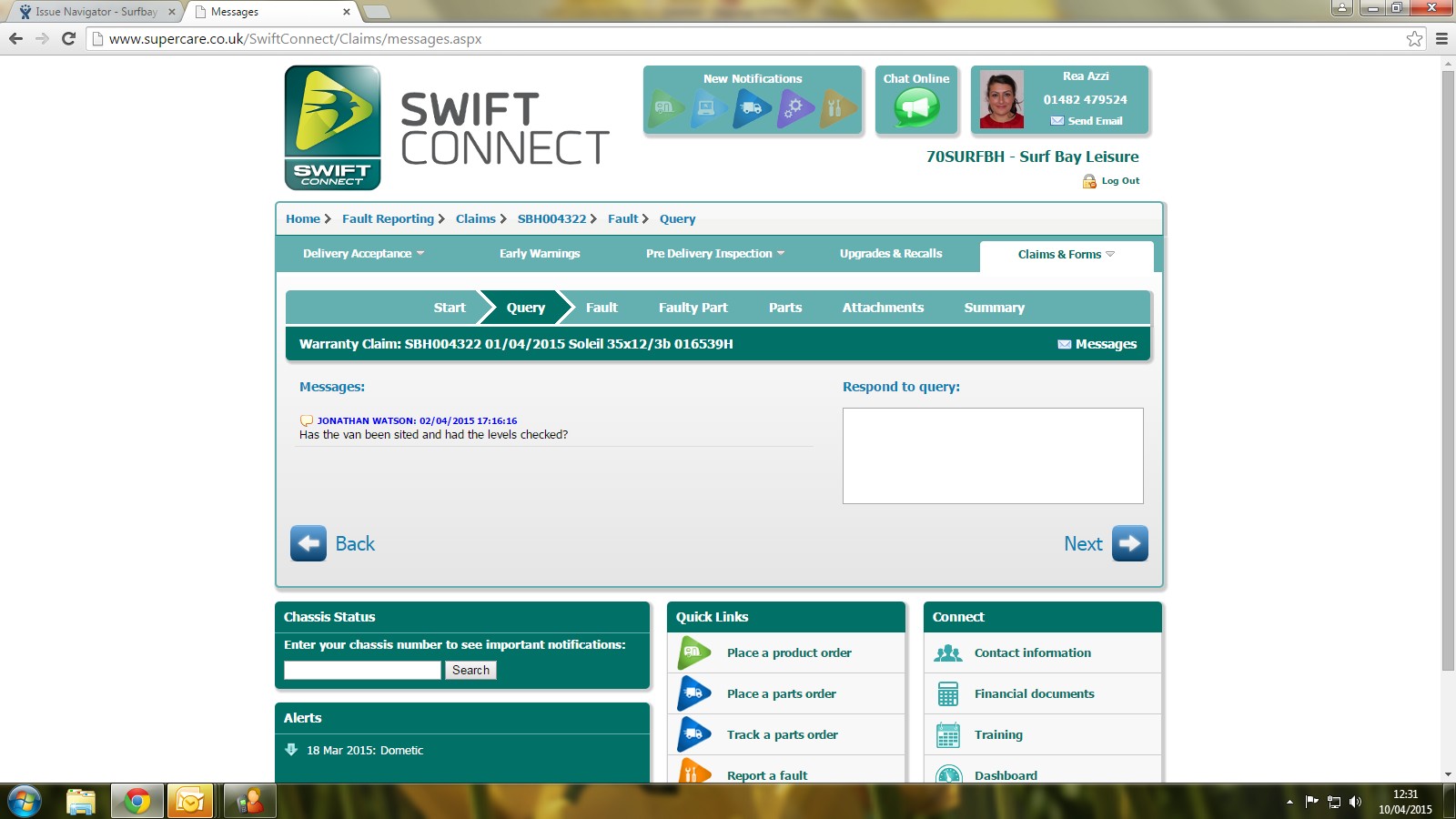1456x819 pixels.
Task: Show hidden system tray icons
Action: (x=1289, y=802)
